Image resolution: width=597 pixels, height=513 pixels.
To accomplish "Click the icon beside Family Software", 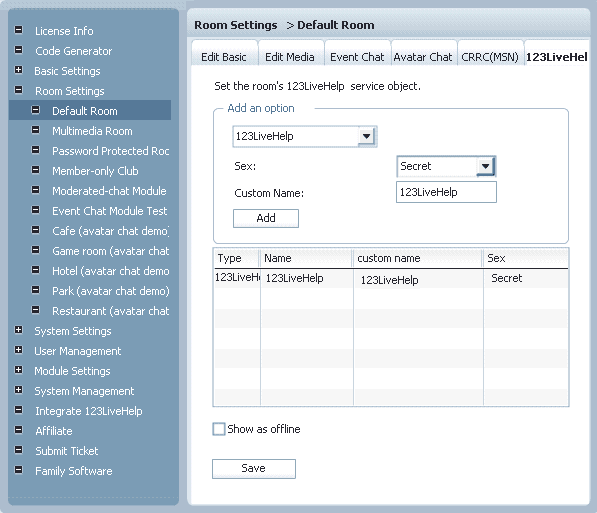I will (18, 470).
